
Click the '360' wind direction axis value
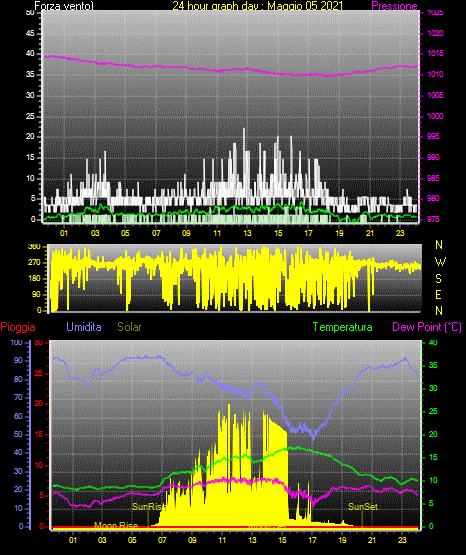pyautogui.click(x=34, y=247)
